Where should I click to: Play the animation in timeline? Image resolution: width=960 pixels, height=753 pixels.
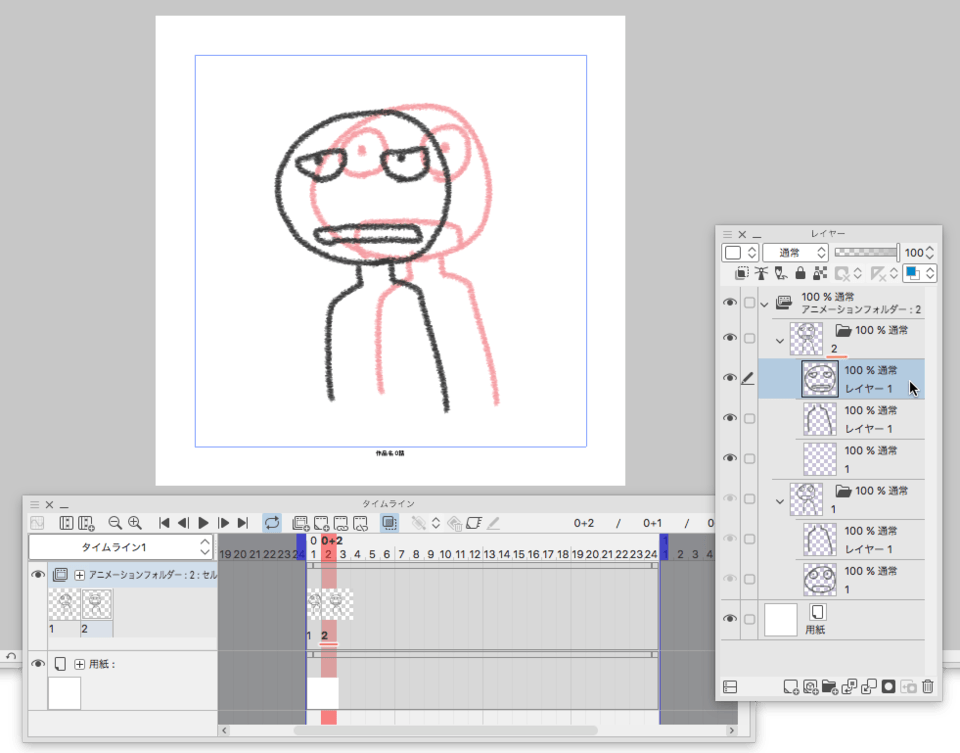203,523
